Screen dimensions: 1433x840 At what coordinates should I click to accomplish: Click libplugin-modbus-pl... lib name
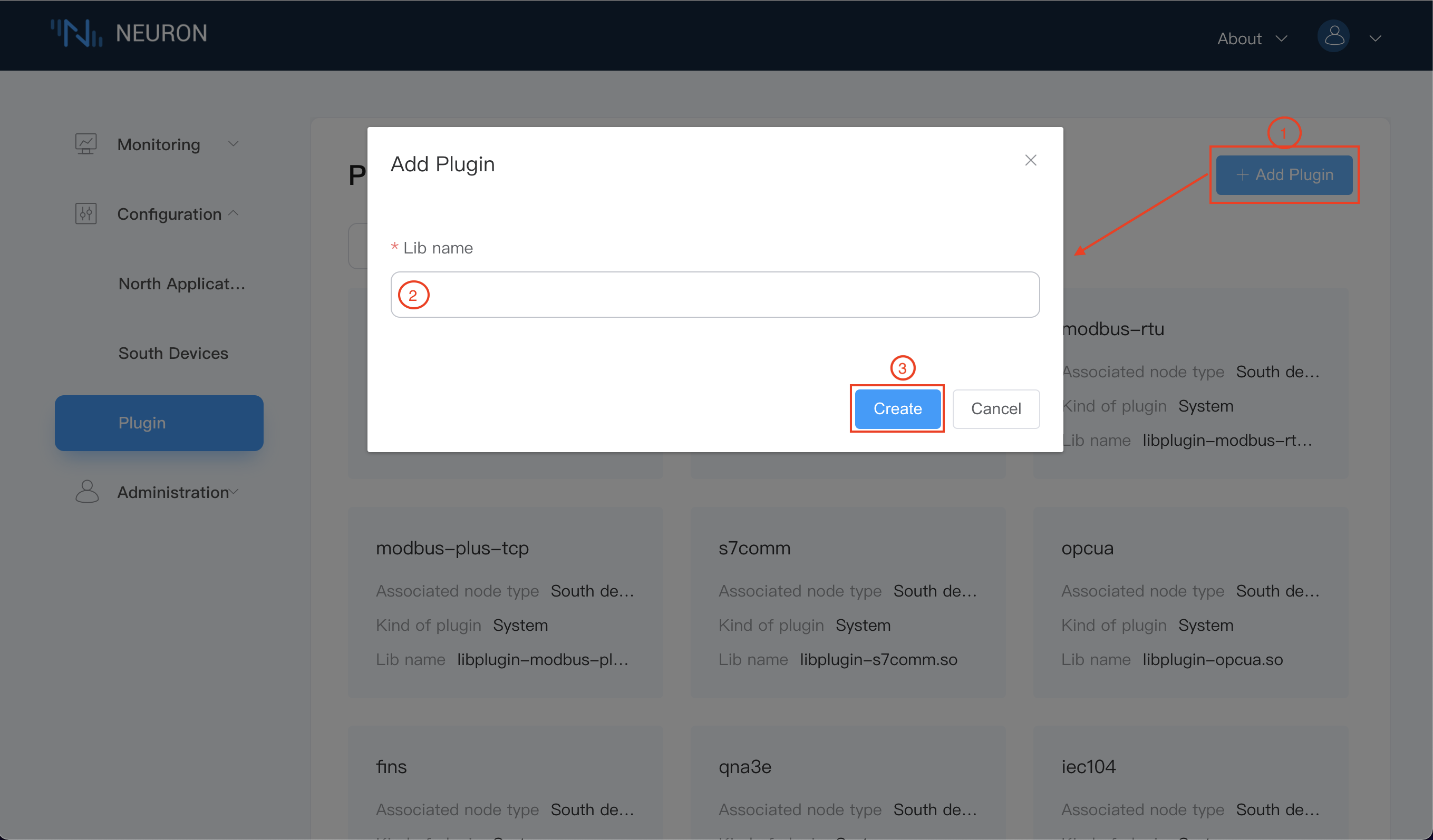[543, 659]
